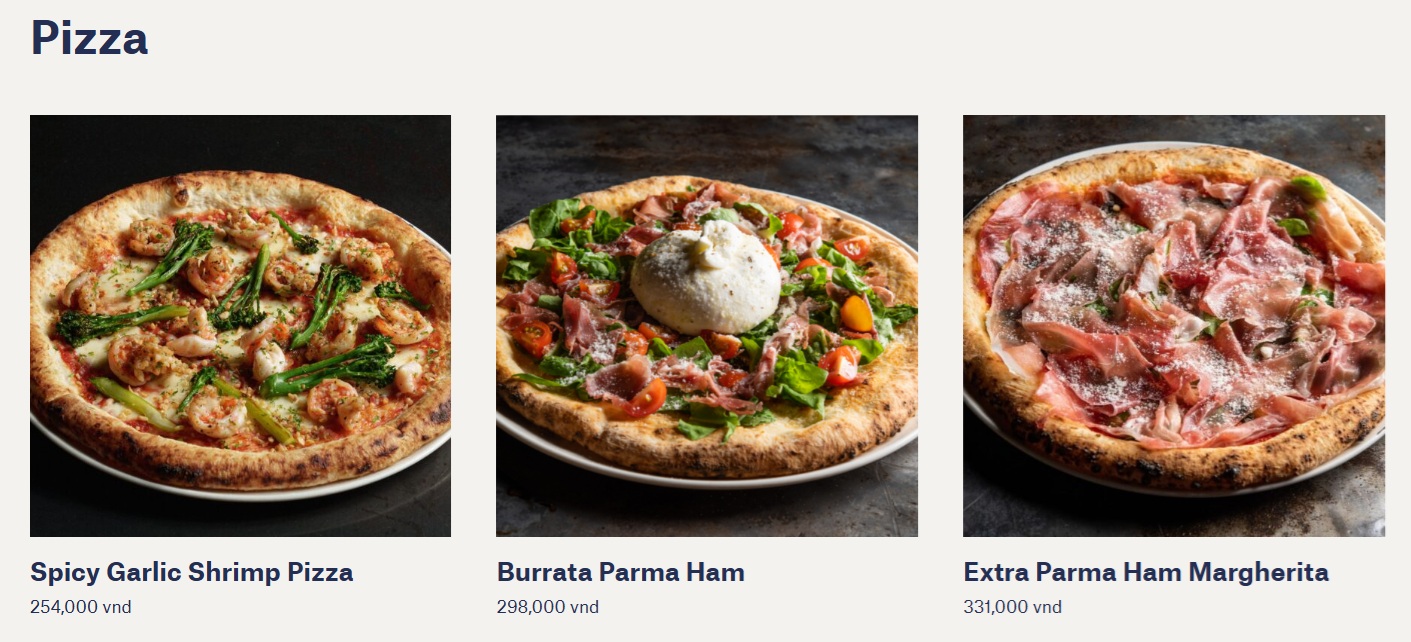Screen dimensions: 1411x642
Task: Click the white burrata cheese ball
Action: [706, 276]
